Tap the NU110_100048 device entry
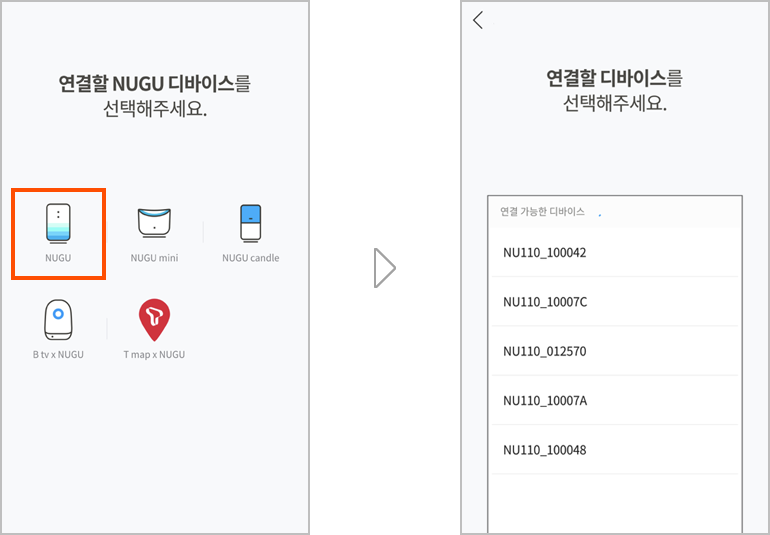Image resolution: width=770 pixels, height=535 pixels. 615,450
